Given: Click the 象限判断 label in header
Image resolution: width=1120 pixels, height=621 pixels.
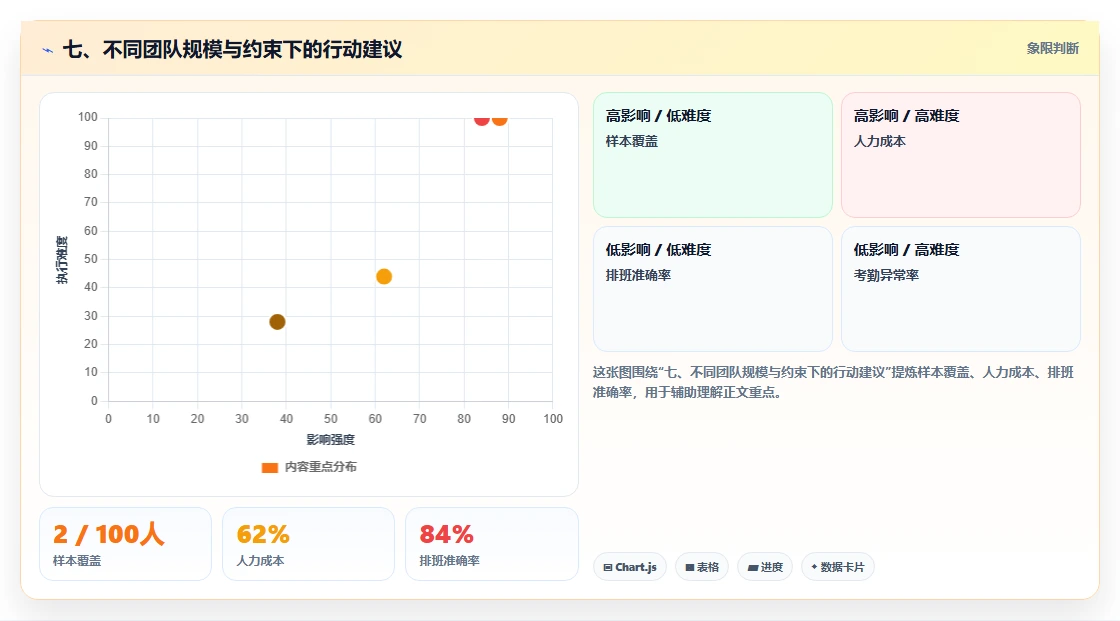Looking at the screenshot, I should point(1052,49).
